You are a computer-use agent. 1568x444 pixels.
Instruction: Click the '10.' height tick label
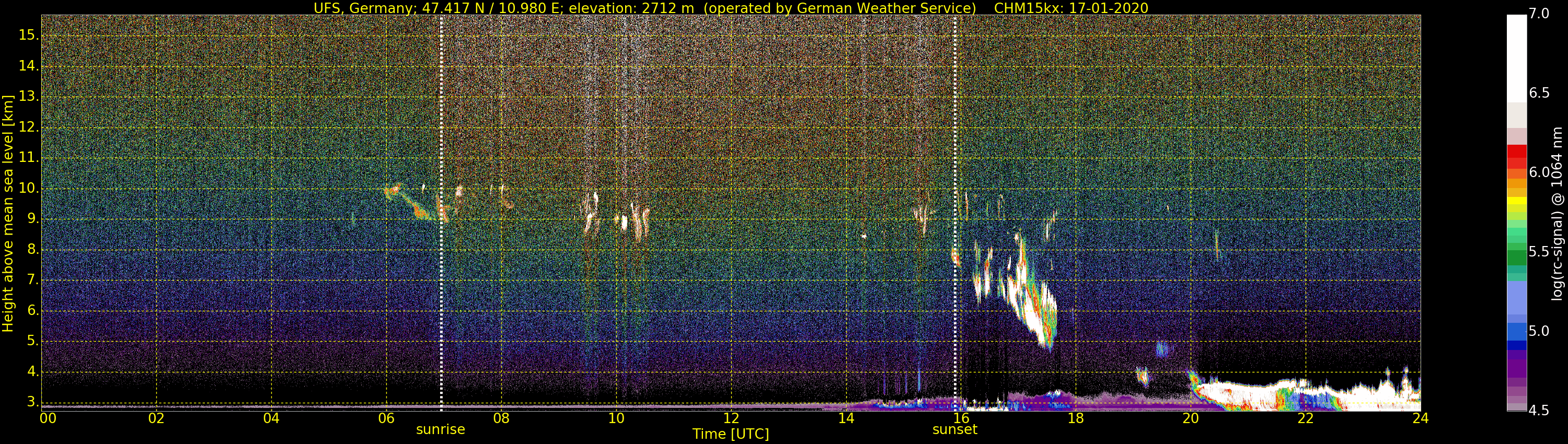(x=29, y=189)
